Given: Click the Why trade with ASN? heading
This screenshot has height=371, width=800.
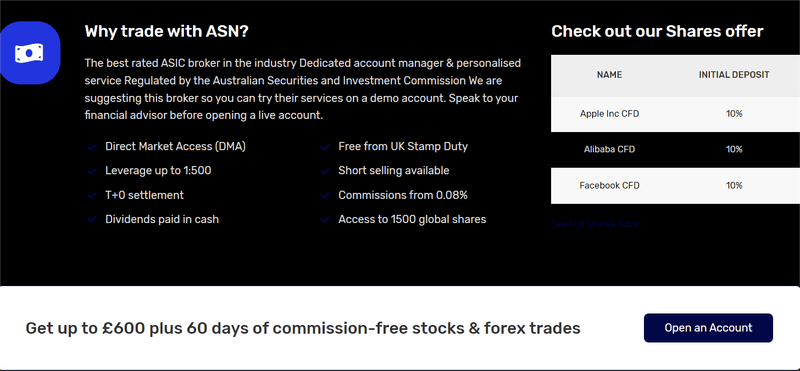Looking at the screenshot, I should 166,32.
